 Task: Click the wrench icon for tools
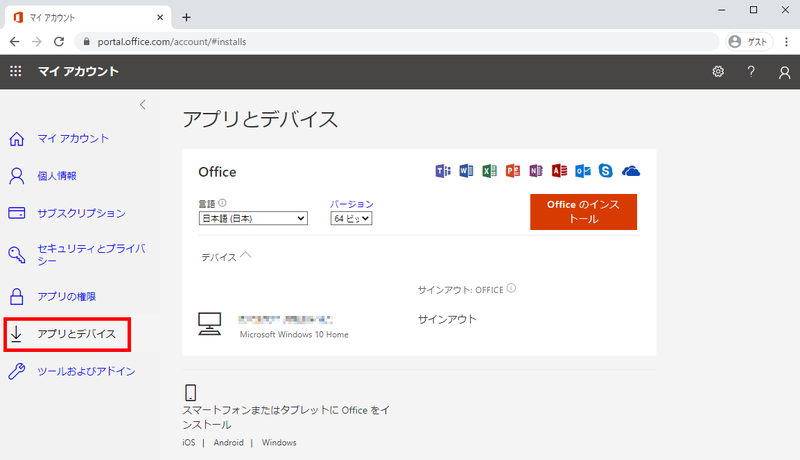click(x=16, y=371)
